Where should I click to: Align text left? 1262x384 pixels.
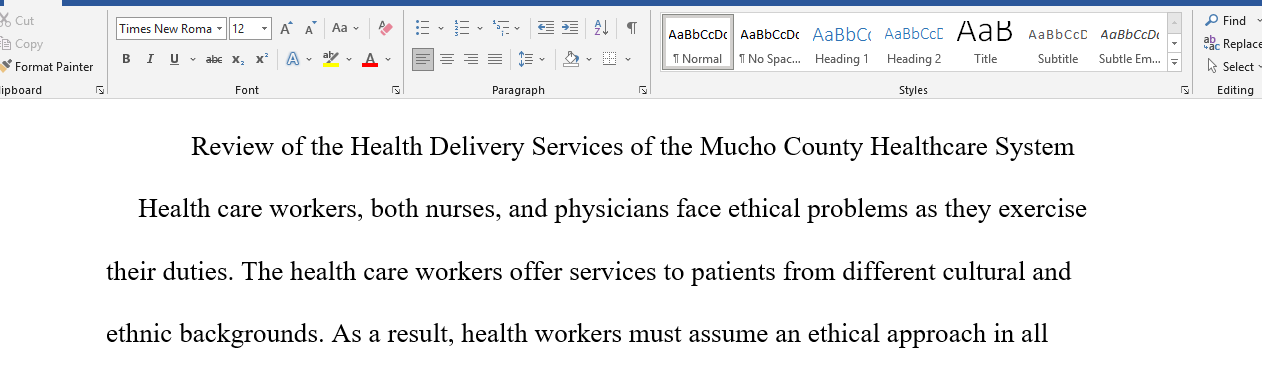[423, 59]
